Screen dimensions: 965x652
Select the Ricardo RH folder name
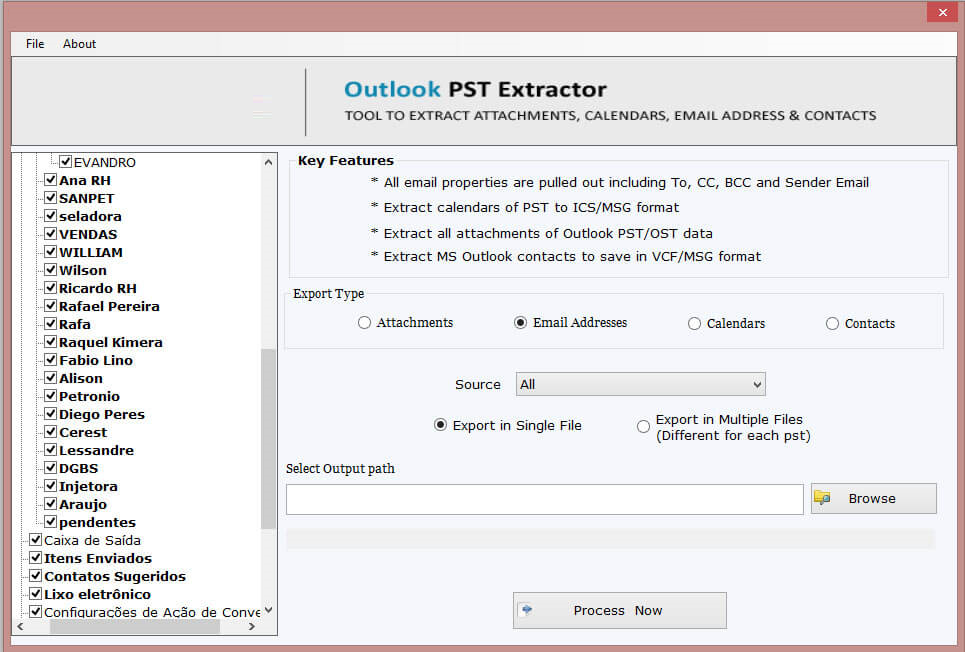[98, 288]
